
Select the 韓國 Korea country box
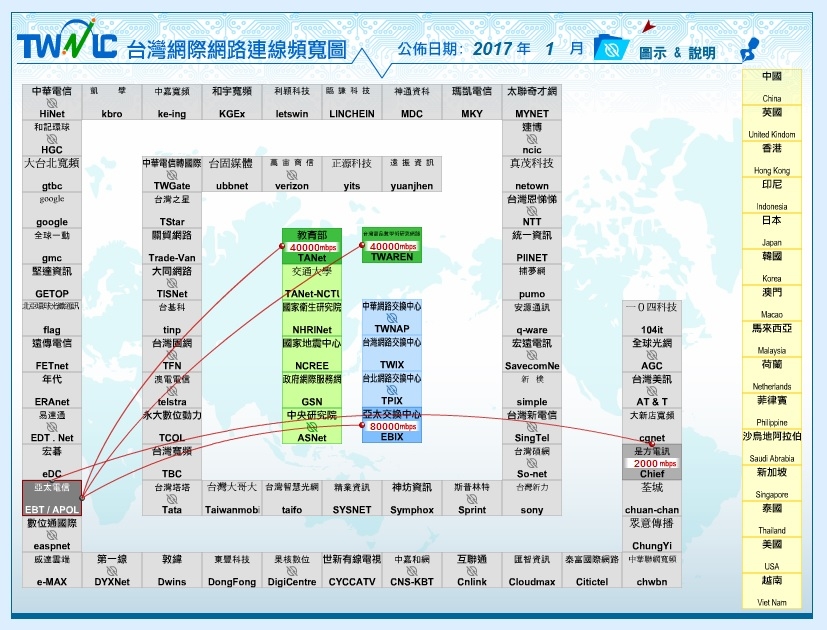coord(772,267)
